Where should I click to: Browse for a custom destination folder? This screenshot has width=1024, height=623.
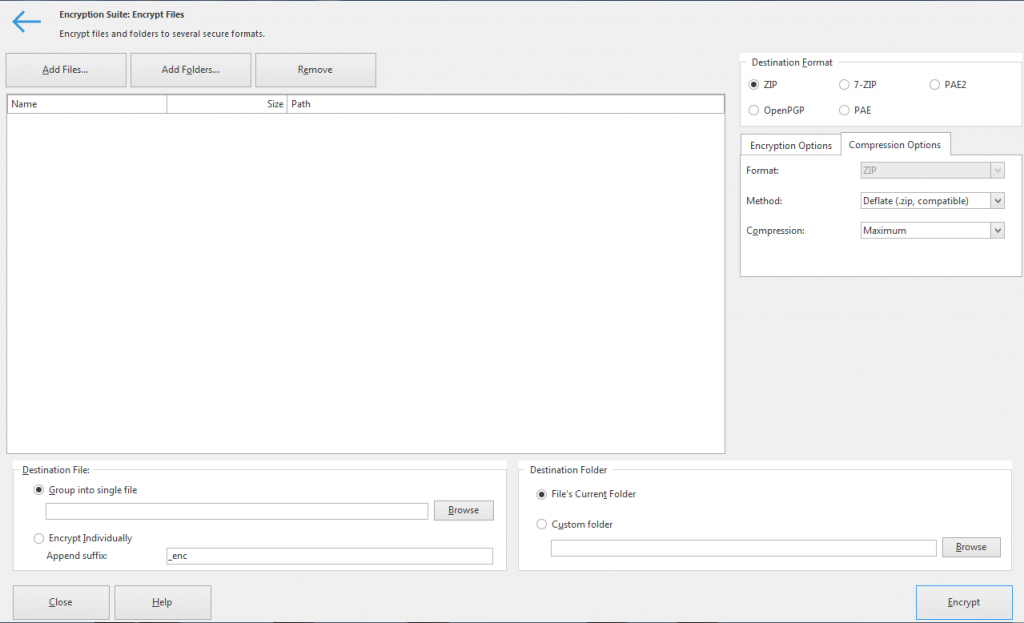(x=971, y=547)
